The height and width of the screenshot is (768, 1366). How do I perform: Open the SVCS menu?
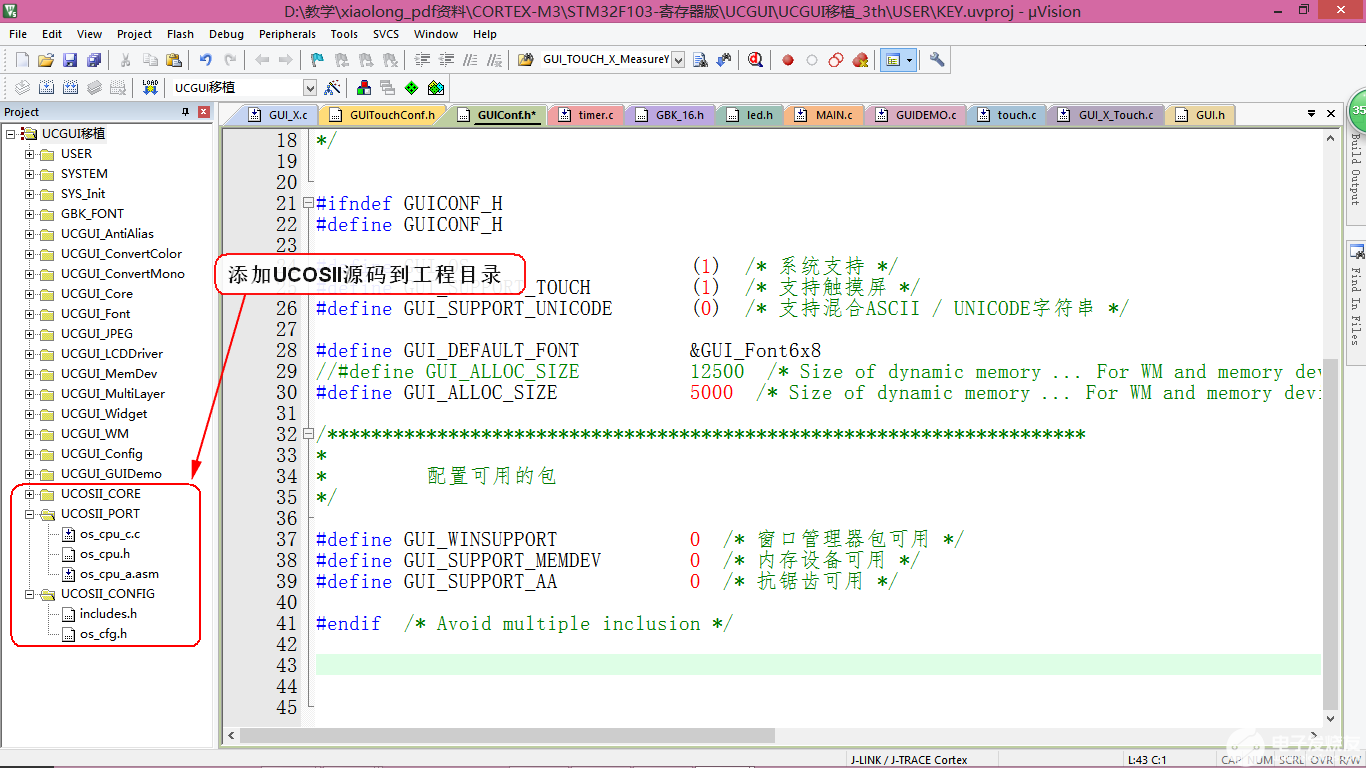tap(386, 34)
